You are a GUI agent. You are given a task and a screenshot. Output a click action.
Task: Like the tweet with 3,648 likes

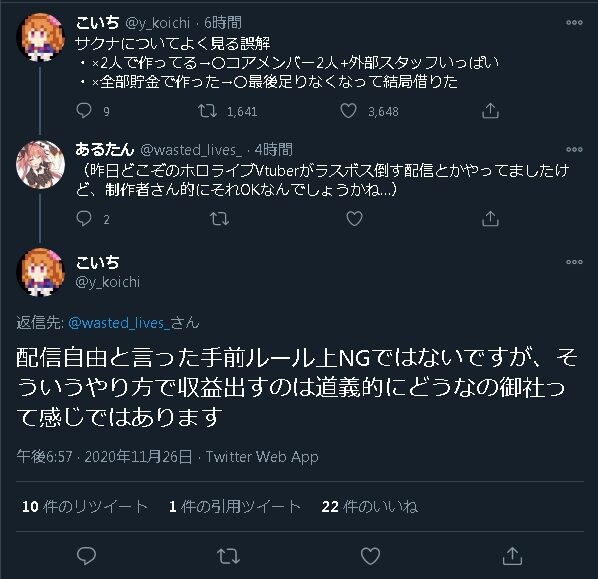point(348,111)
